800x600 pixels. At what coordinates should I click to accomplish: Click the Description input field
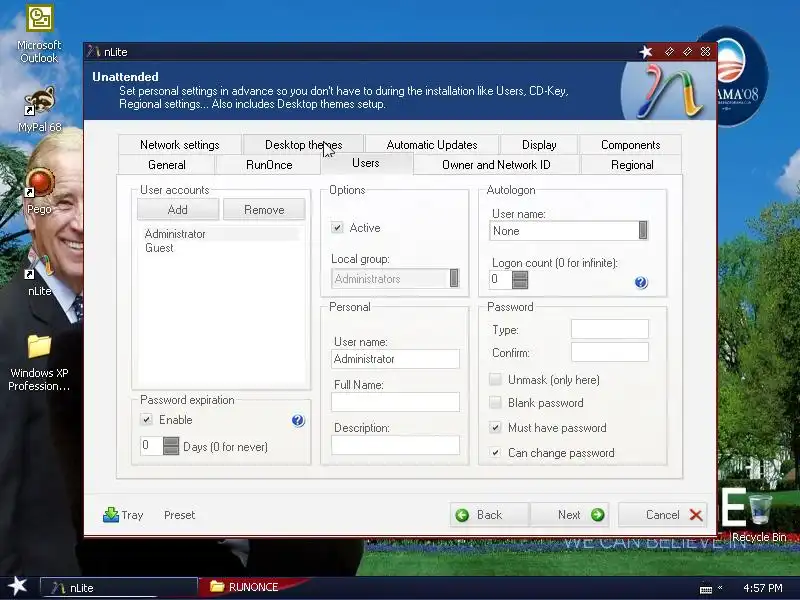click(395, 445)
